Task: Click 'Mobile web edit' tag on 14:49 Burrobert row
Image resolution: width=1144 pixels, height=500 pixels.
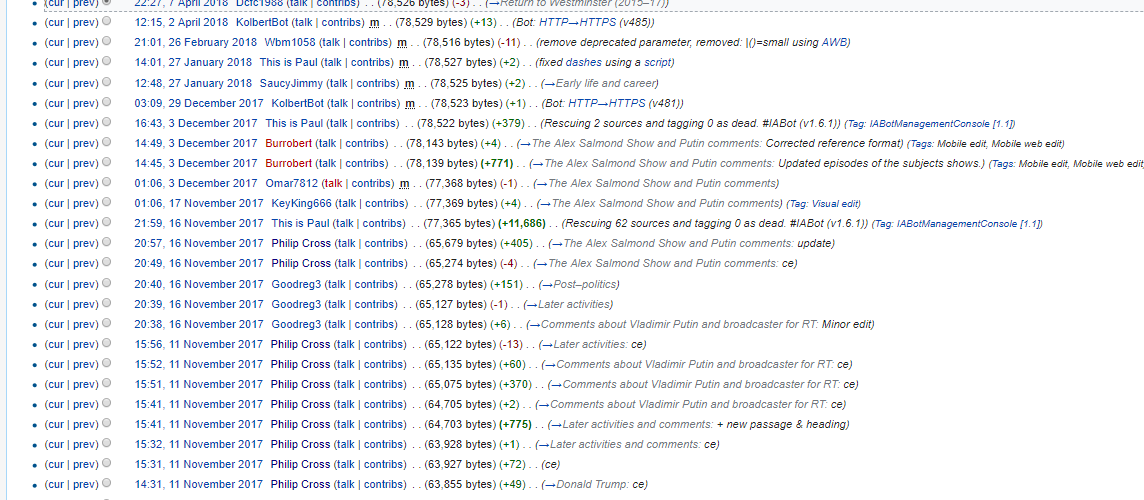Action: [1028, 144]
